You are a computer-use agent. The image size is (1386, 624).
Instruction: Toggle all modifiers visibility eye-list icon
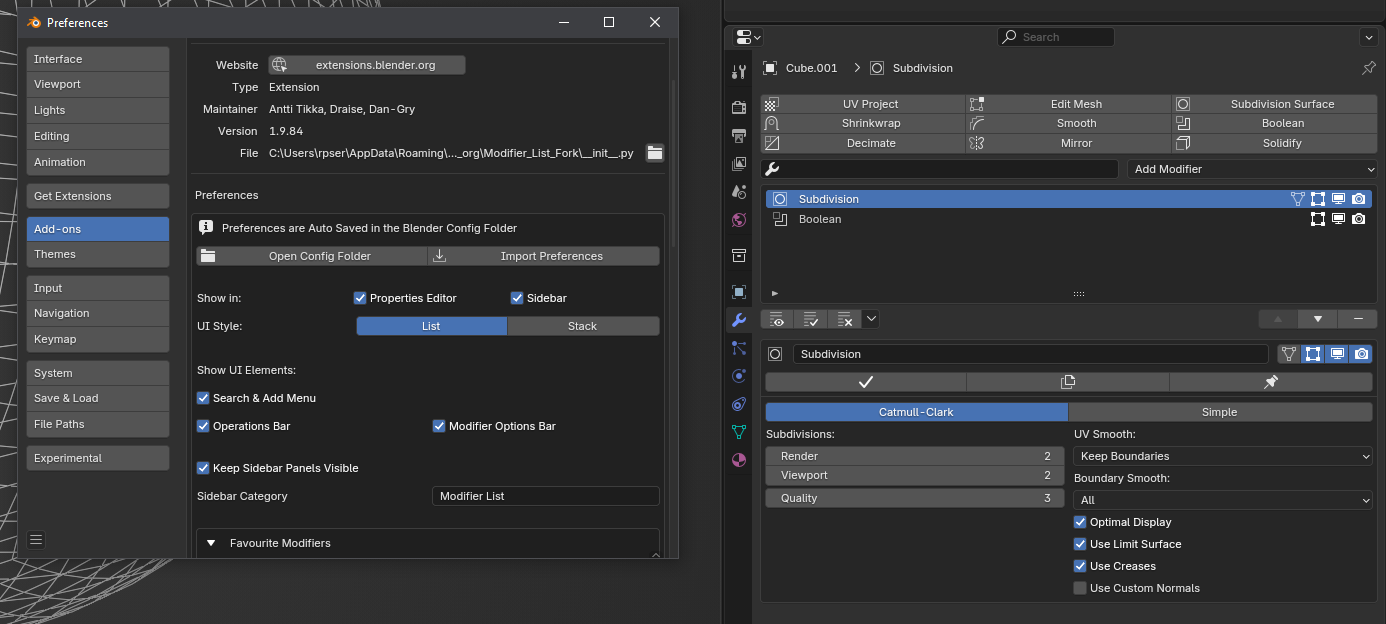tap(777, 319)
